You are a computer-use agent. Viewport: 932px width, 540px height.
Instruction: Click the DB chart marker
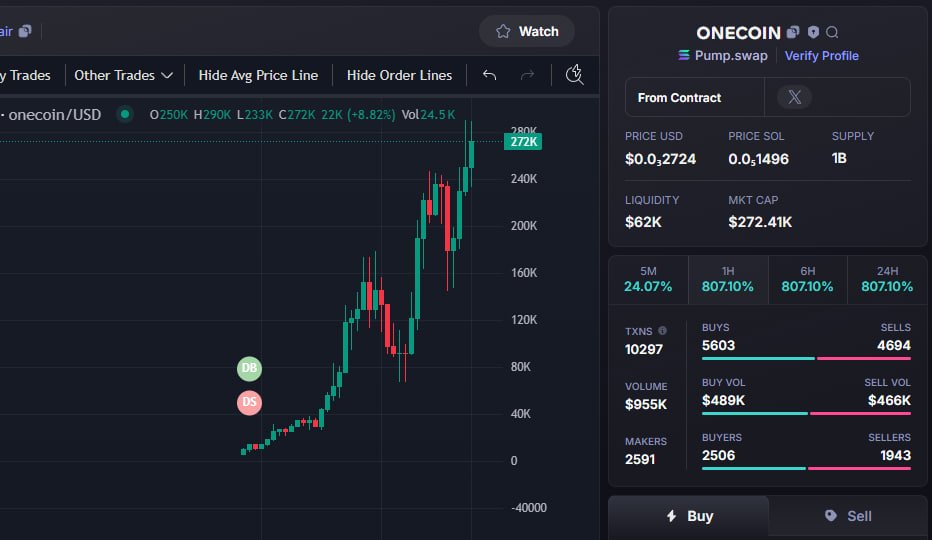(x=249, y=368)
